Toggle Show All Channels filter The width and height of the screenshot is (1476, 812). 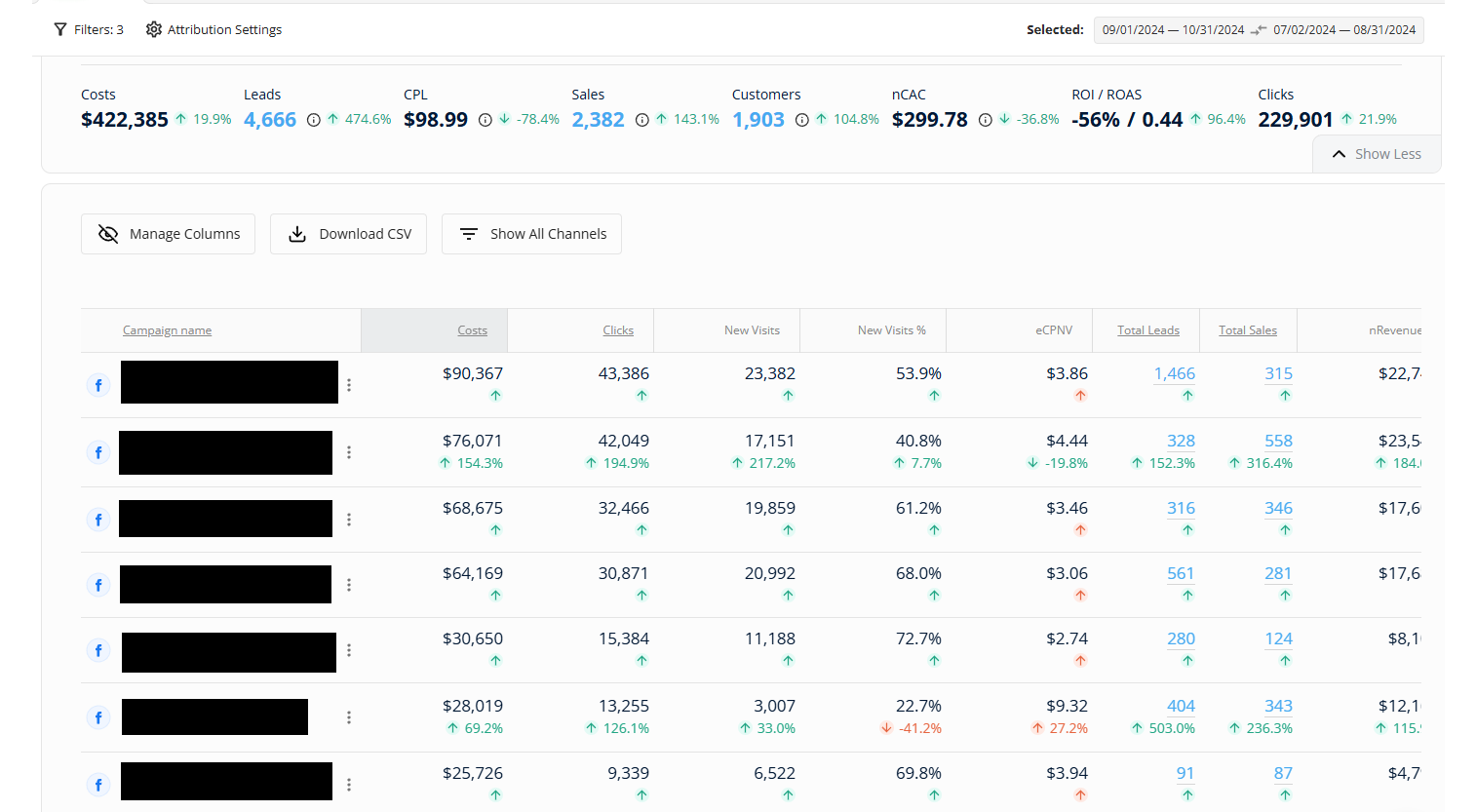click(x=531, y=234)
